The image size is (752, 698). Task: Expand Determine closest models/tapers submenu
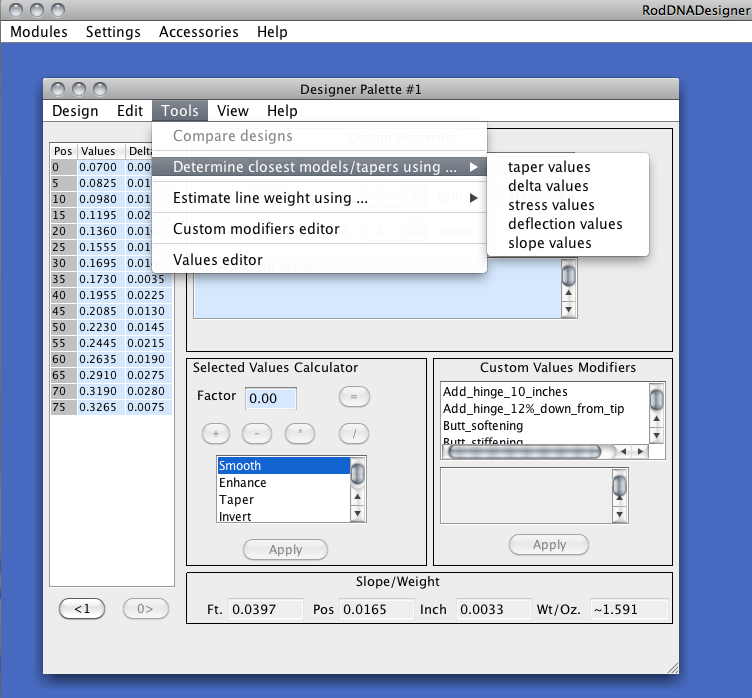pos(319,167)
